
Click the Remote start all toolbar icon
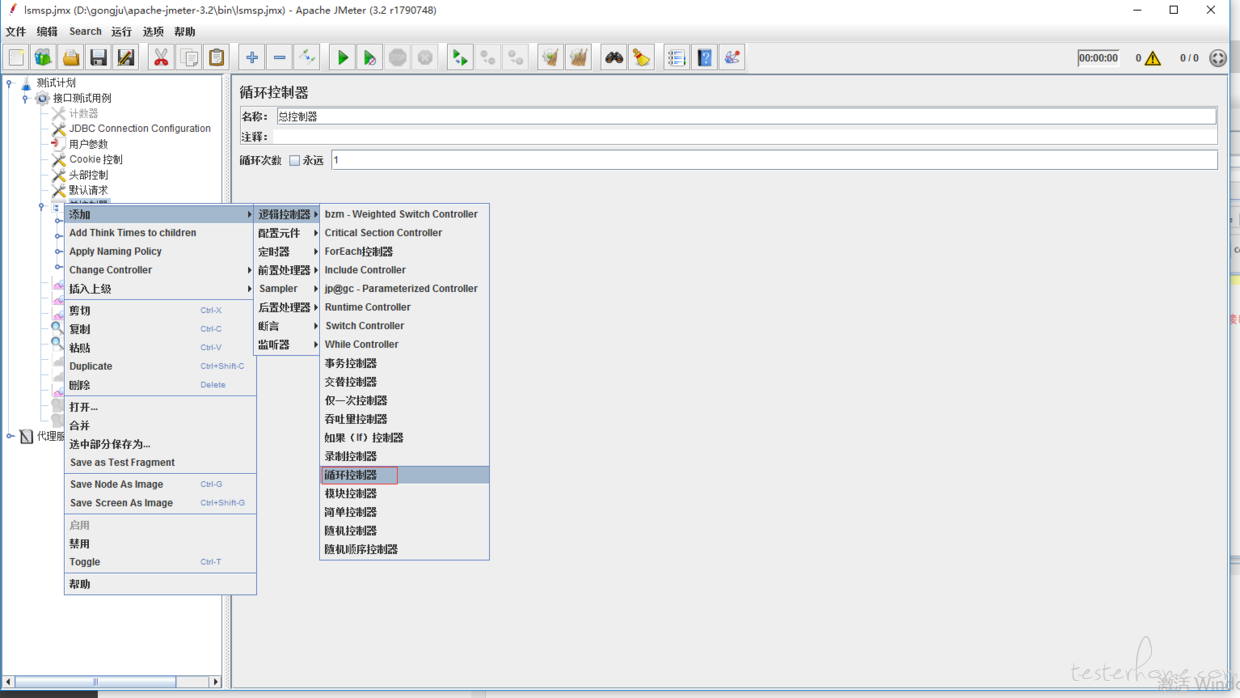tap(460, 58)
